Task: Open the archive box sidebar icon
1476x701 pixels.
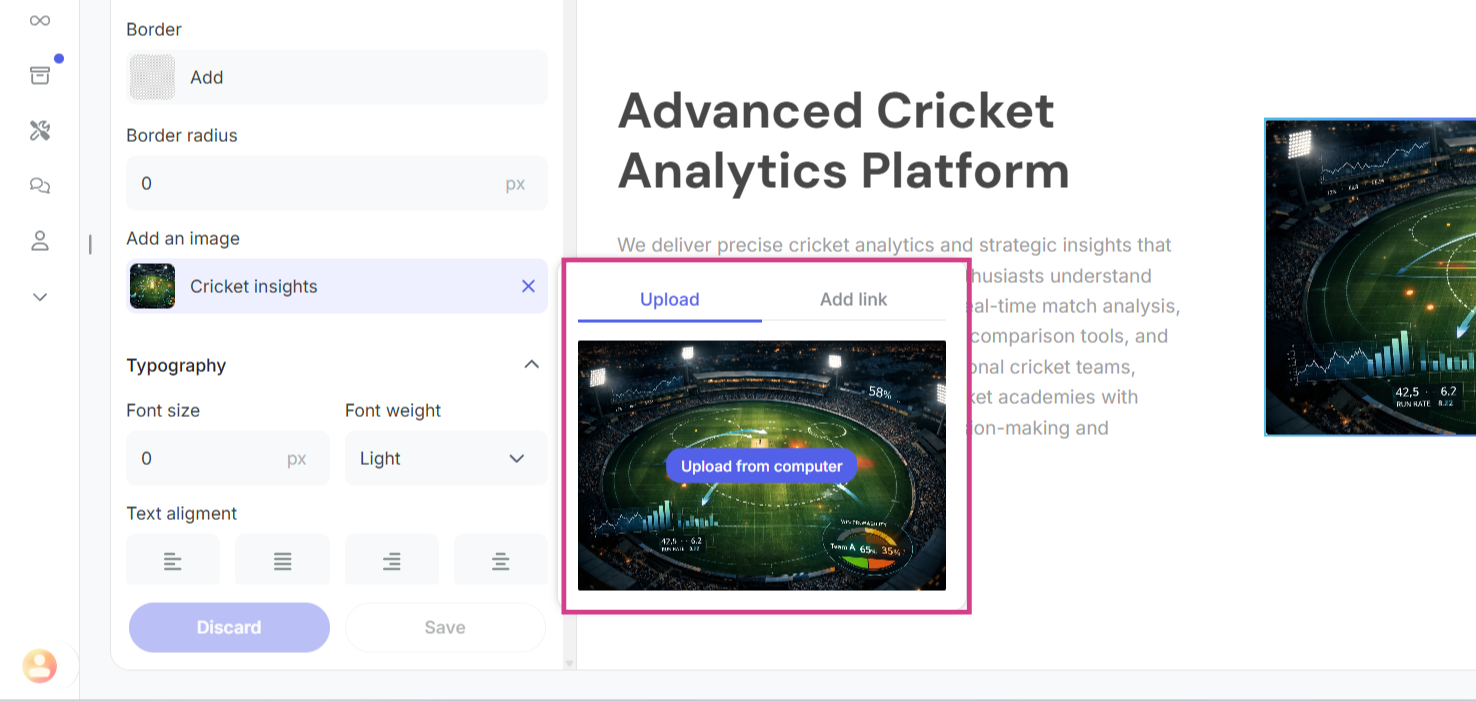Action: (40, 75)
